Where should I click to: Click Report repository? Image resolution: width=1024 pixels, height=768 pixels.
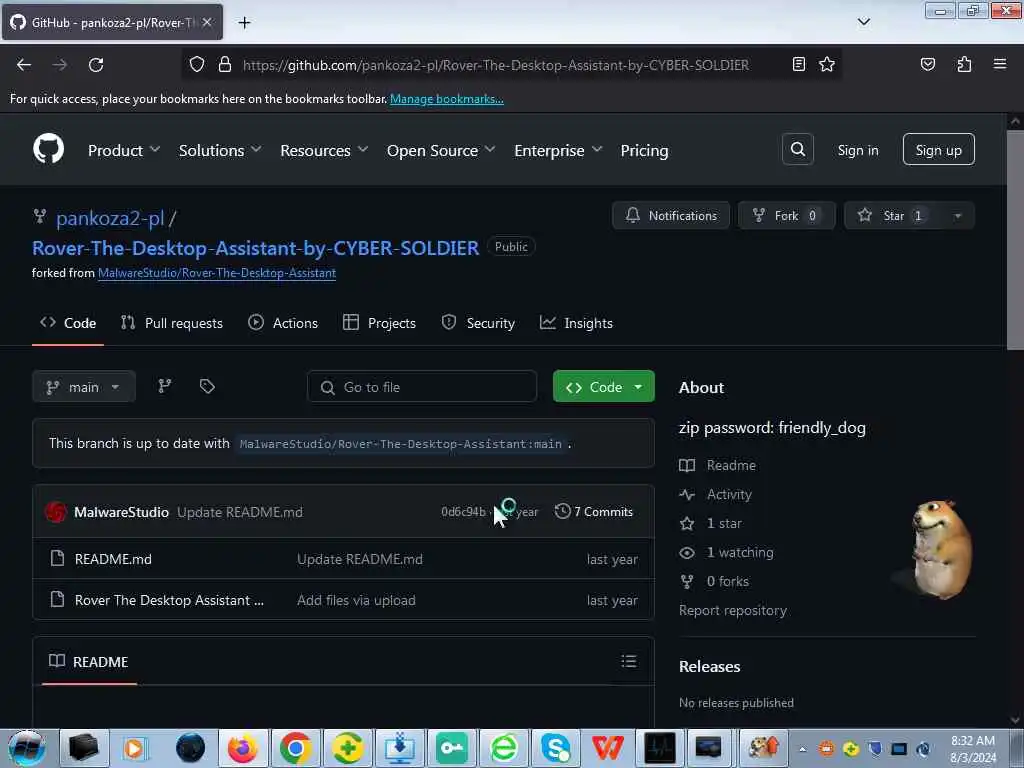733,611
